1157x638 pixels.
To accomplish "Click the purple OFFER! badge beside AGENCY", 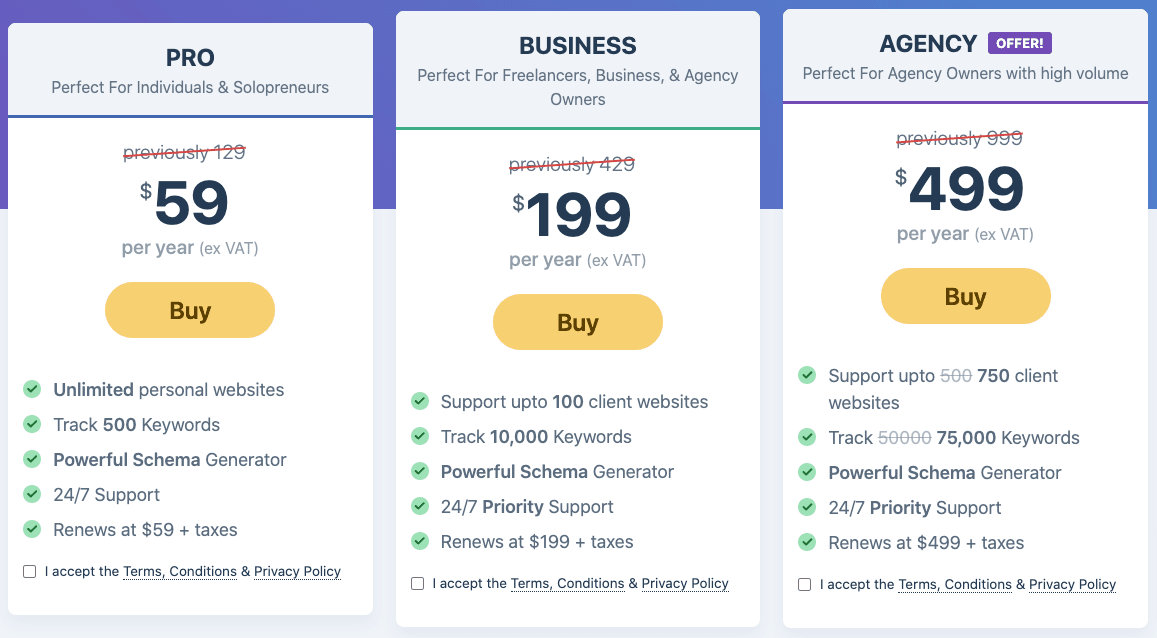I will click(1020, 43).
